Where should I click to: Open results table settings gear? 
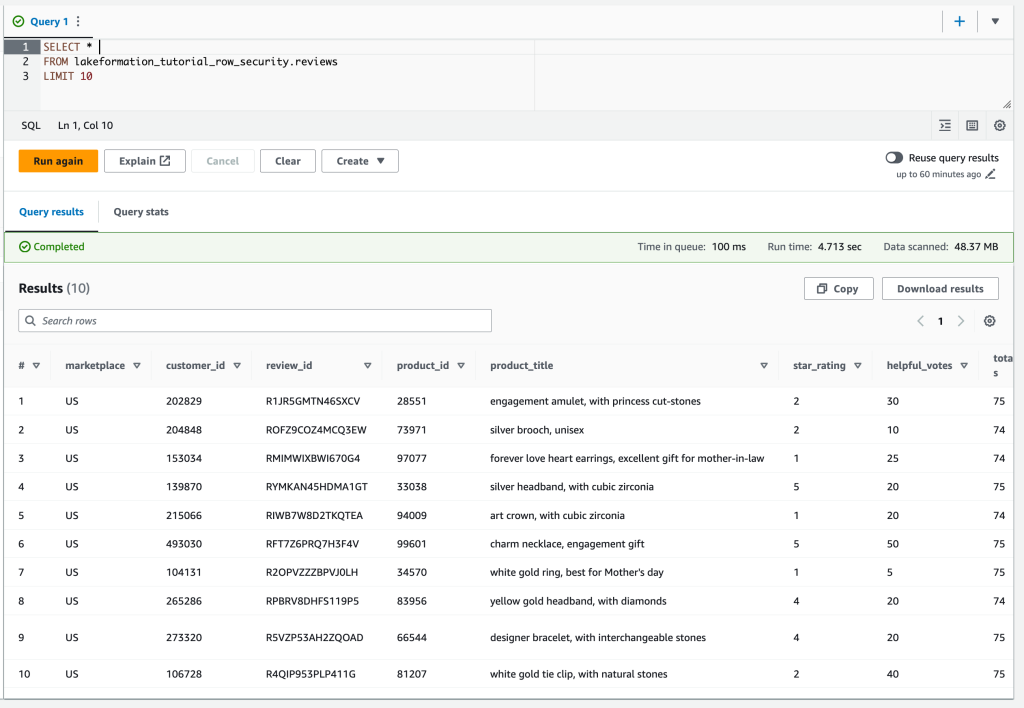tap(989, 321)
